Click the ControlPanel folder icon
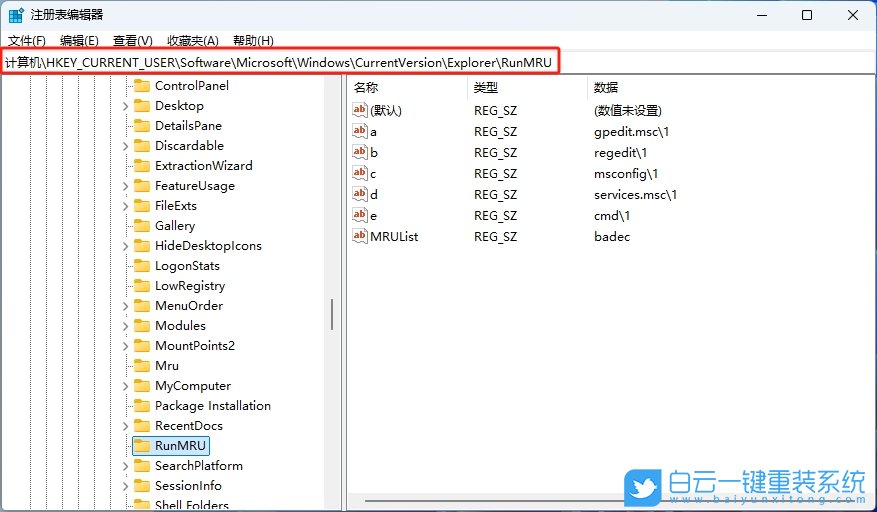The image size is (877, 512). (x=142, y=86)
